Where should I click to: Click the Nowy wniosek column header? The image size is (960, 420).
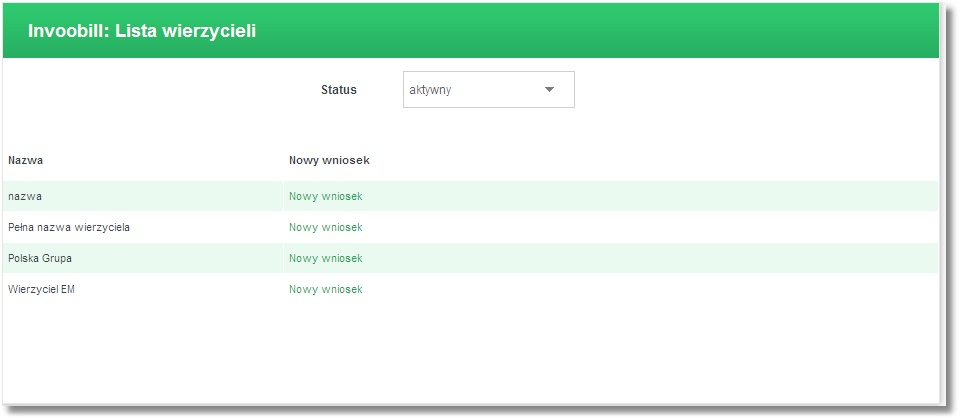[329, 160]
